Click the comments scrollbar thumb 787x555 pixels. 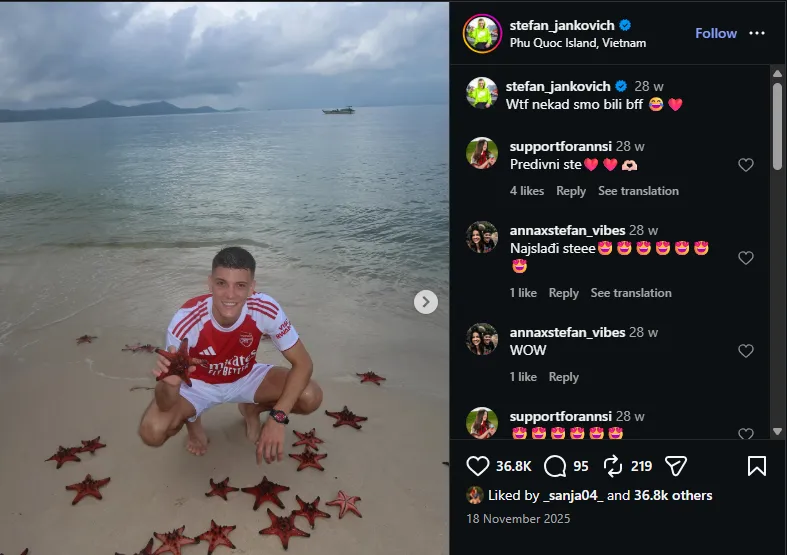pos(777,126)
